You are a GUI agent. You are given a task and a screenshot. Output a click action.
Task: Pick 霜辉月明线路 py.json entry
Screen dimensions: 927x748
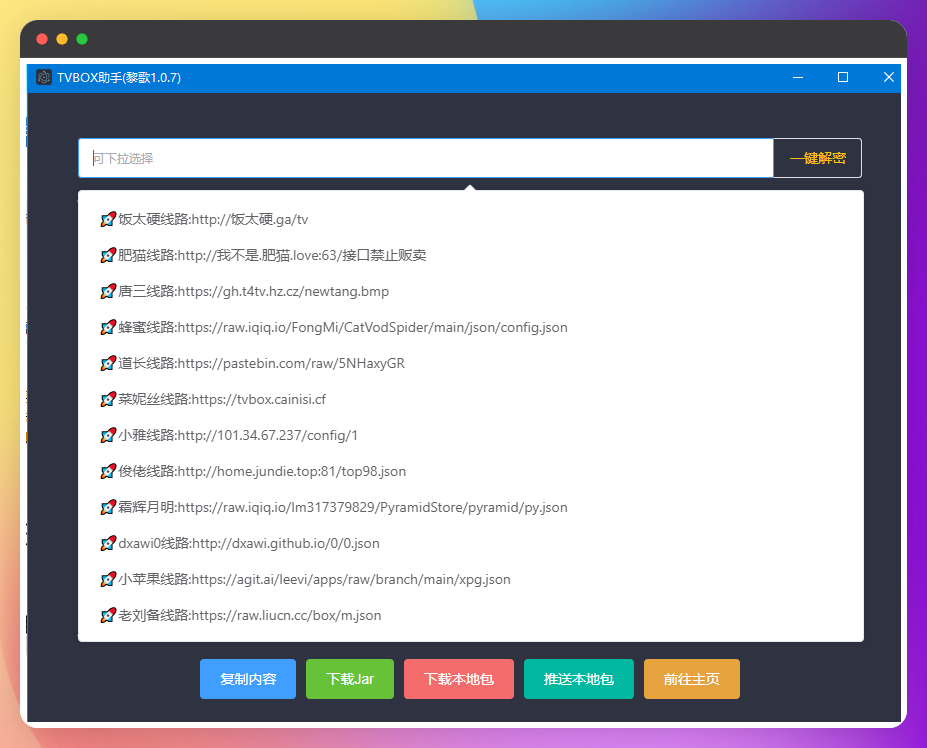pyautogui.click(x=342, y=508)
